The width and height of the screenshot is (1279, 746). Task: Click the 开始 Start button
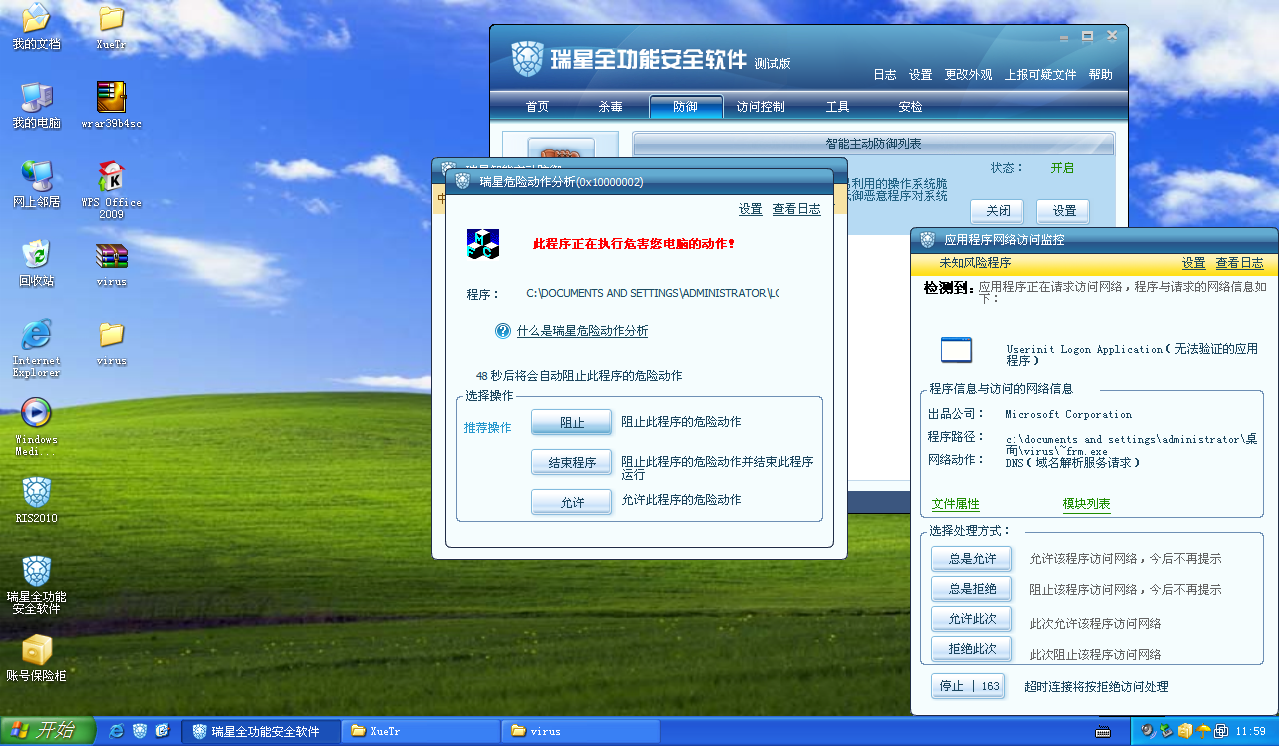coord(47,731)
